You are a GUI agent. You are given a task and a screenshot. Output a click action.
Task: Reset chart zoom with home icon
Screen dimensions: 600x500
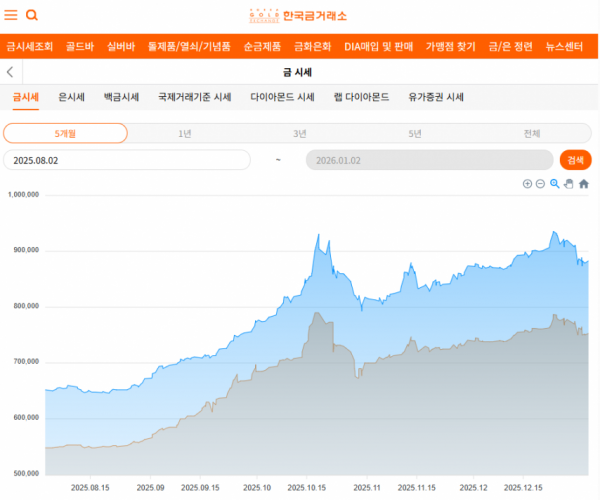[584, 184]
